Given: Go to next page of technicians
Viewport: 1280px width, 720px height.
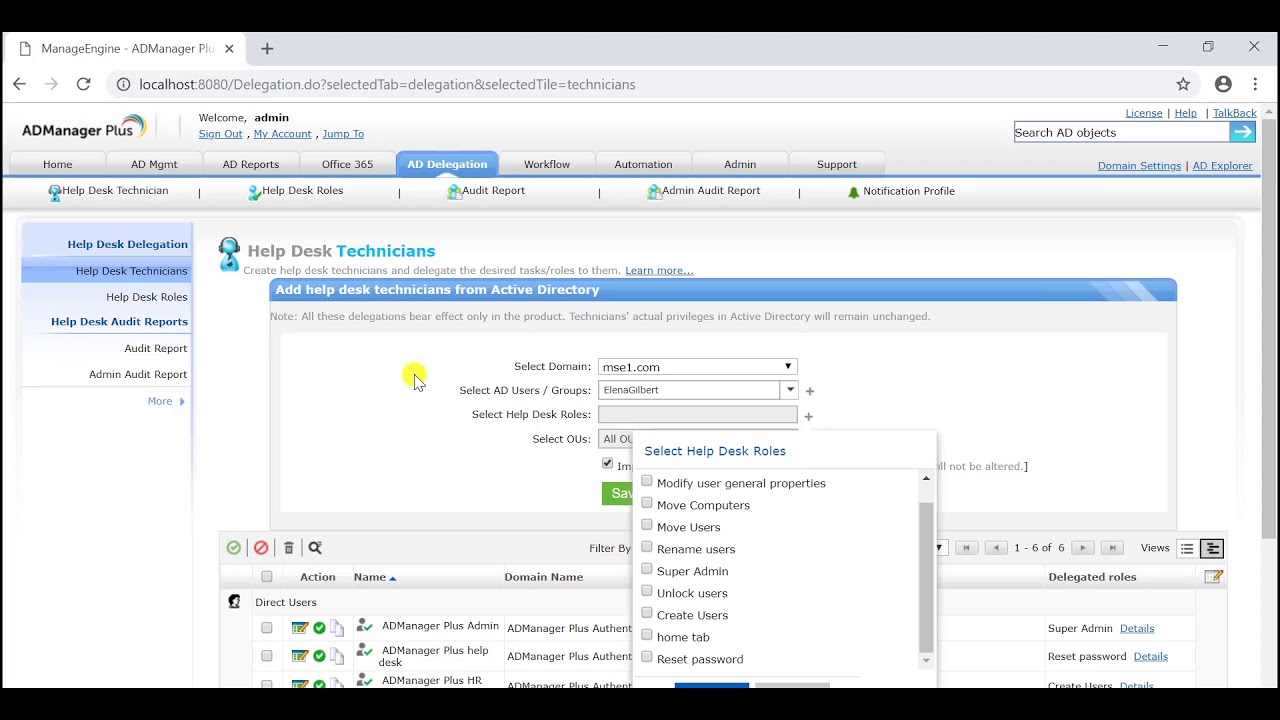Looking at the screenshot, I should coord(1083,548).
